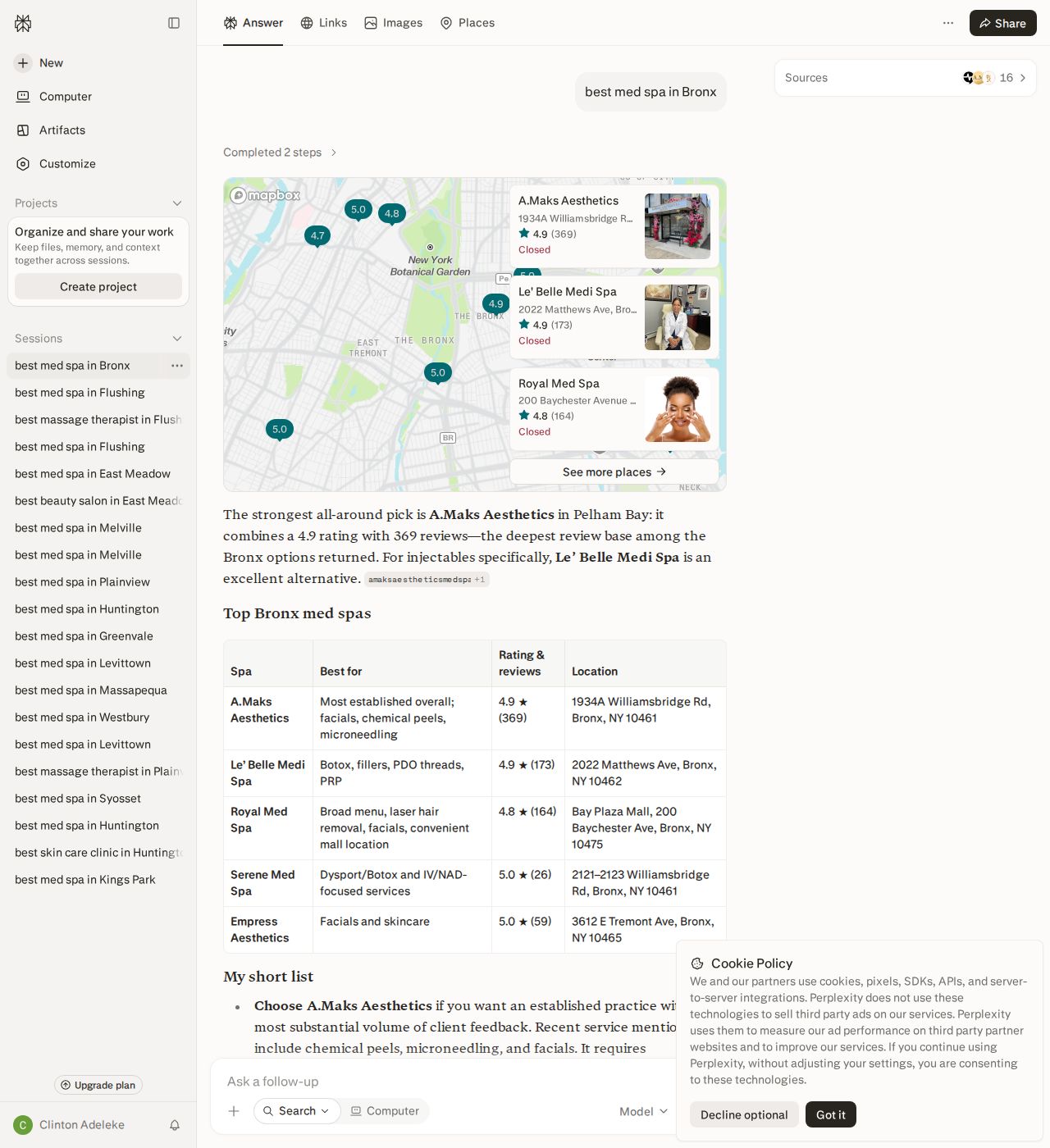Click the Perplexity logo icon
Screen dimensions: 1050x1148
point(23,23)
